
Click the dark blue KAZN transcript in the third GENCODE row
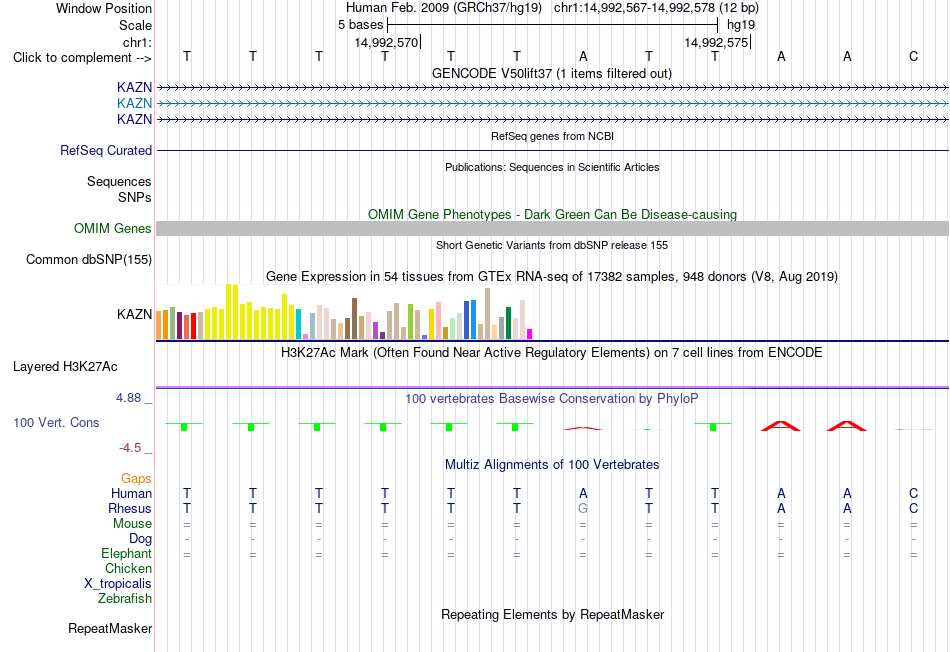coord(553,119)
